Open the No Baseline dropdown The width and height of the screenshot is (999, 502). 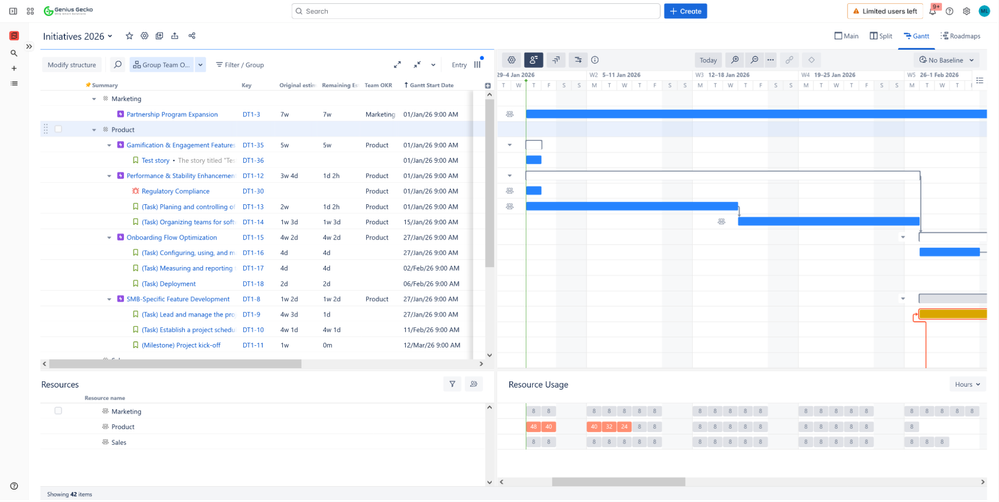[x=946, y=60]
